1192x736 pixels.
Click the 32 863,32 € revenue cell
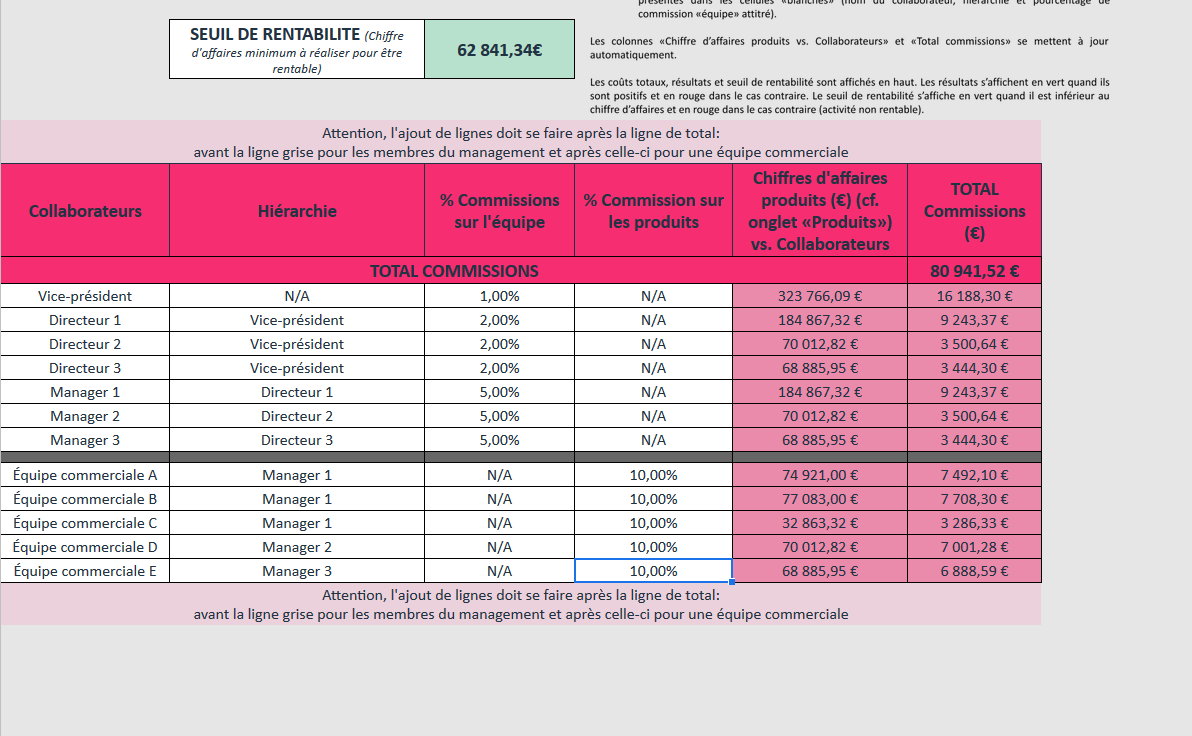[820, 523]
